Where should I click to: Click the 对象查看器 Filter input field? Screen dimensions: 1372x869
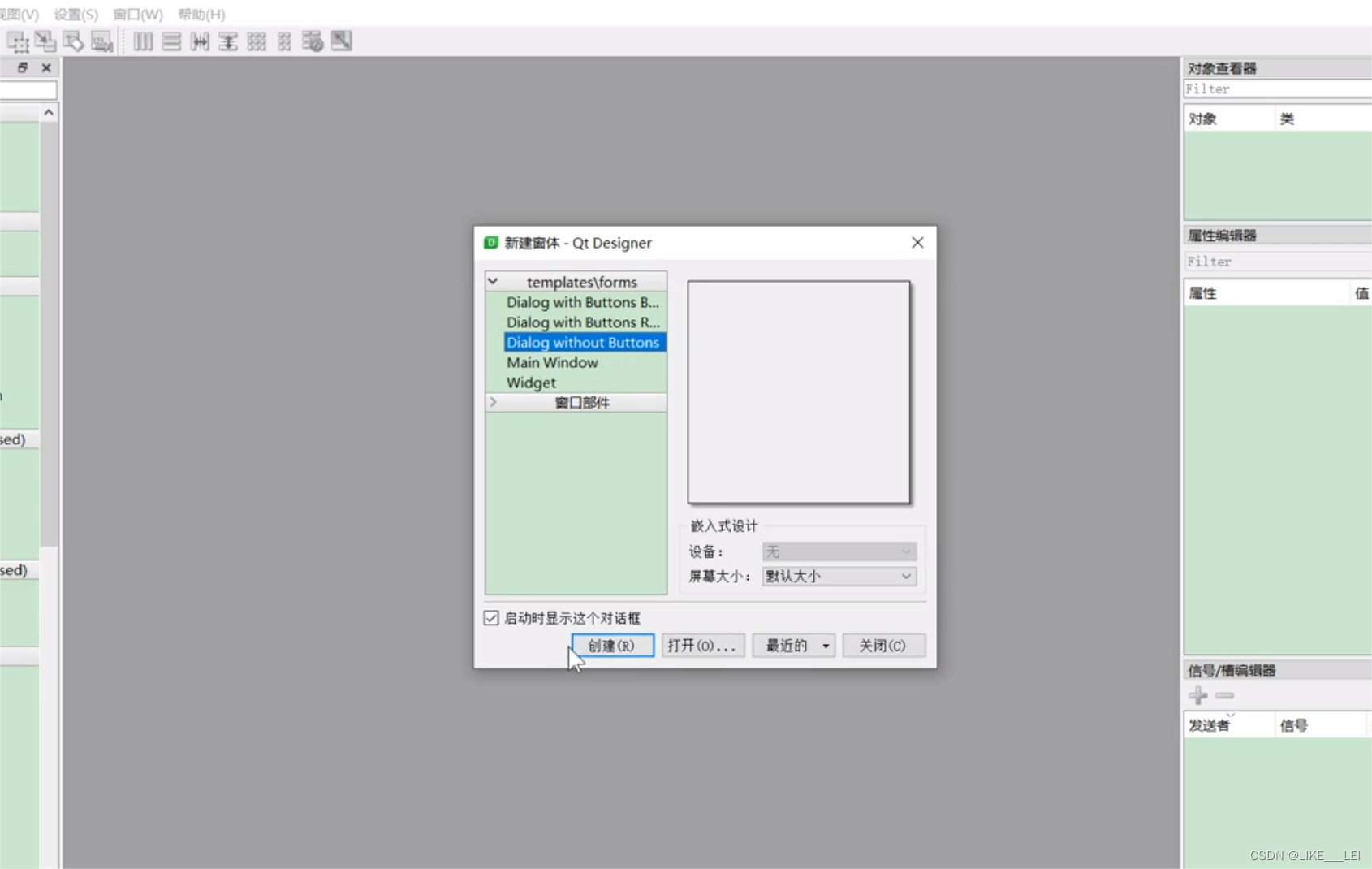coord(1277,89)
